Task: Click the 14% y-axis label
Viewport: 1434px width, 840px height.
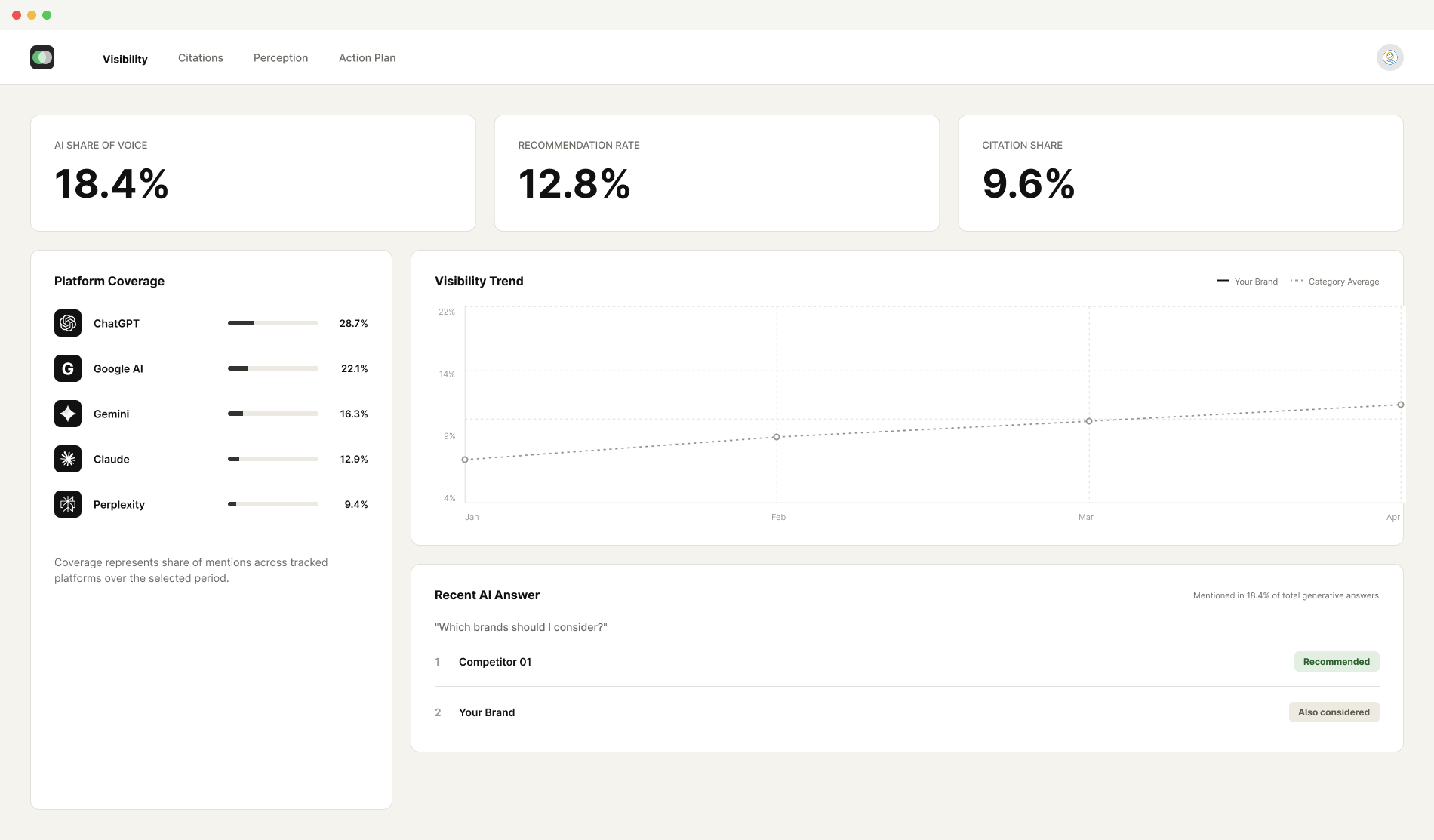Action: pyautogui.click(x=447, y=374)
